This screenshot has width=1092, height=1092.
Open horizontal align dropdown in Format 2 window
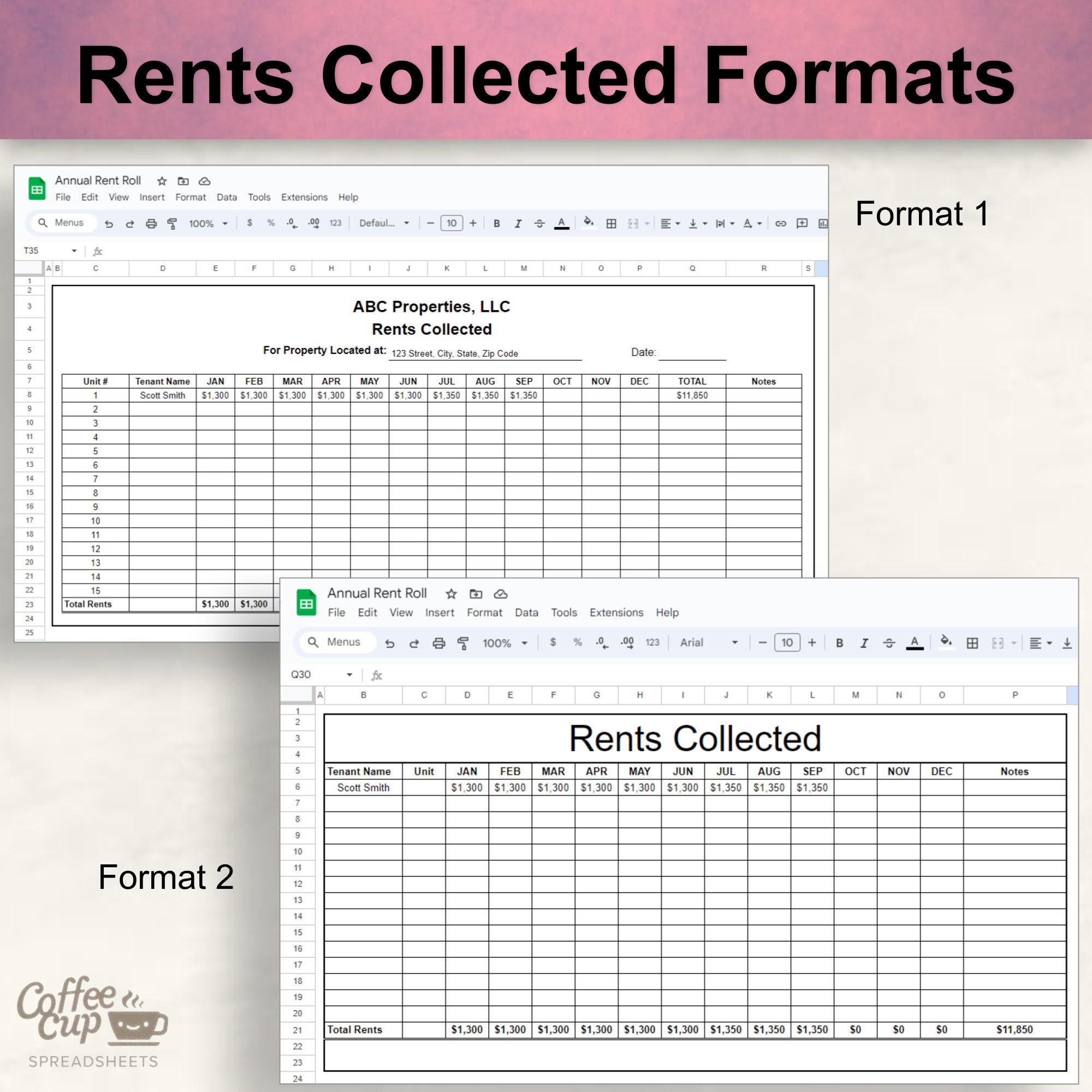point(1040,643)
